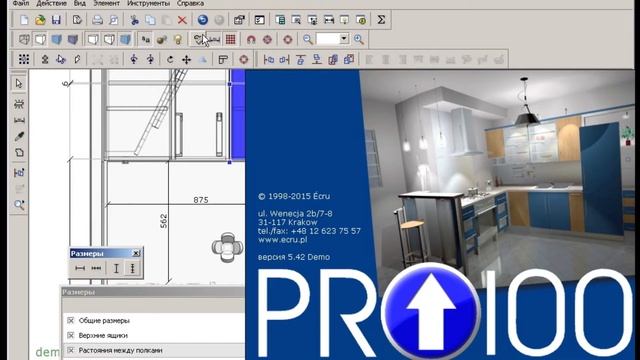Copy selection icon in toolbar

pos(150,20)
